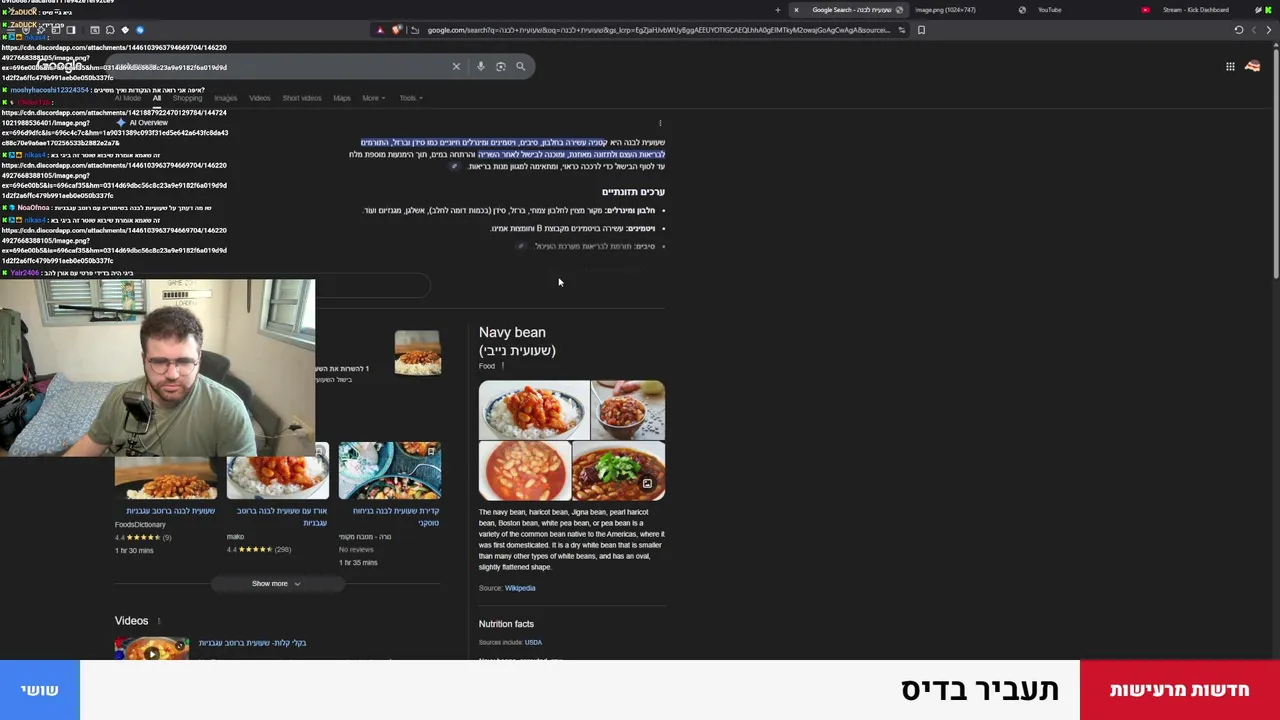Select Short videos search tab
Viewport: 1280px width, 720px height.
302,98
